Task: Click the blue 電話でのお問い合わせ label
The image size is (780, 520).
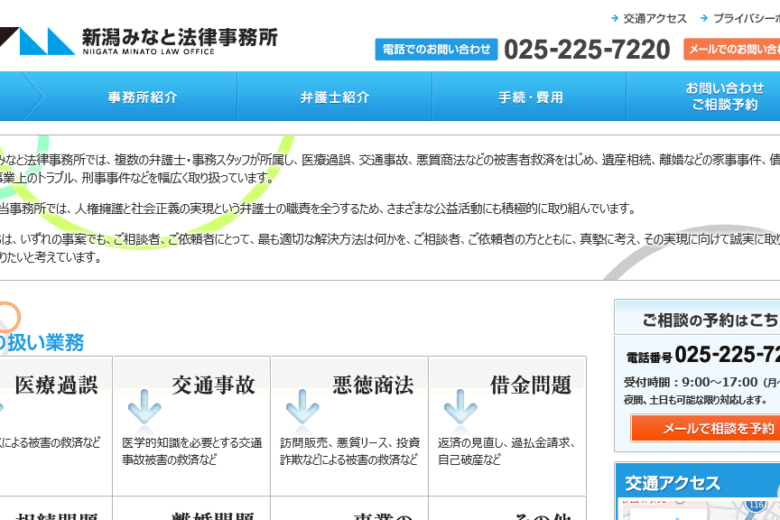Action: (x=435, y=49)
